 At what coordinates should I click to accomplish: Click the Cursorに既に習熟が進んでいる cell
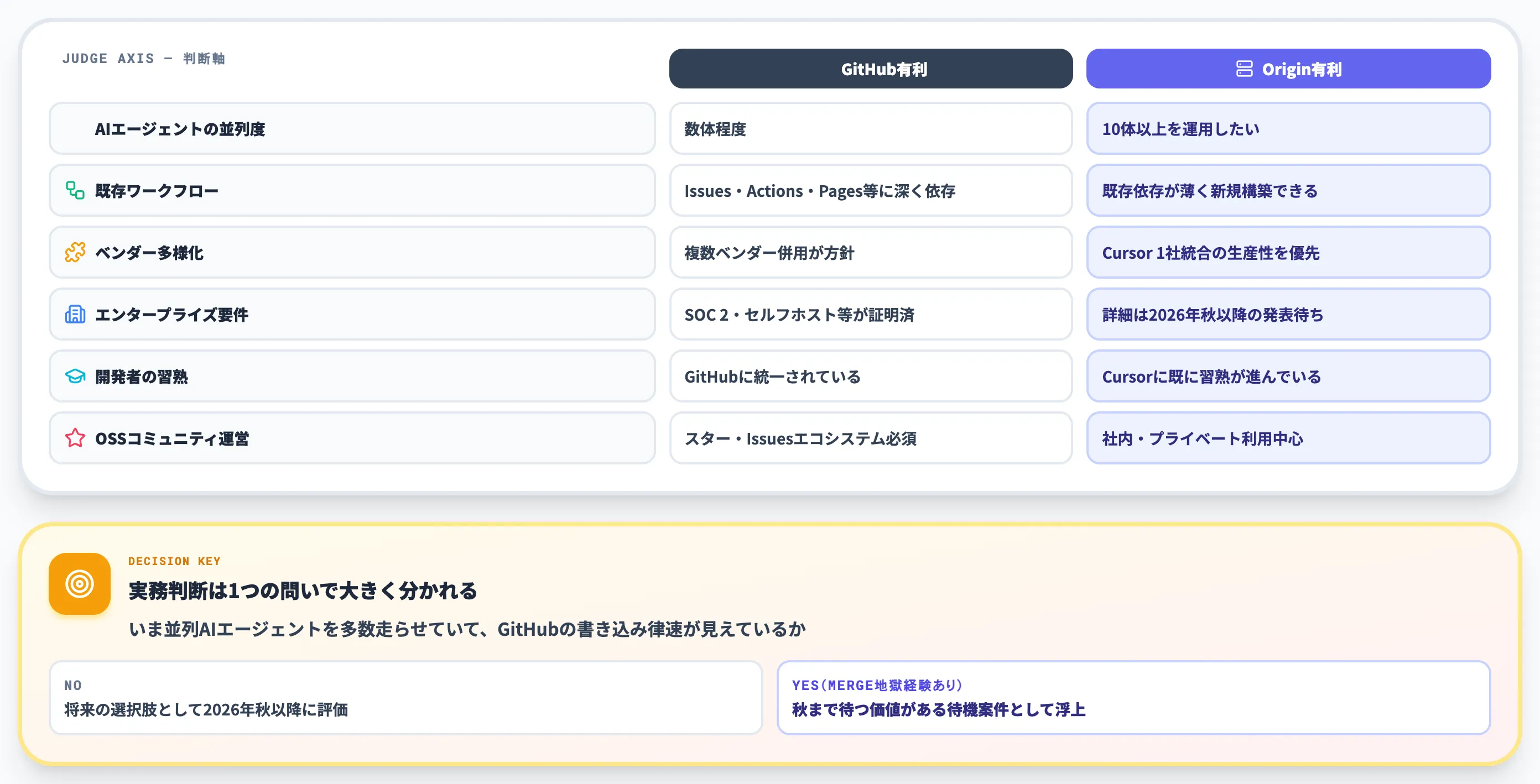coord(1288,377)
